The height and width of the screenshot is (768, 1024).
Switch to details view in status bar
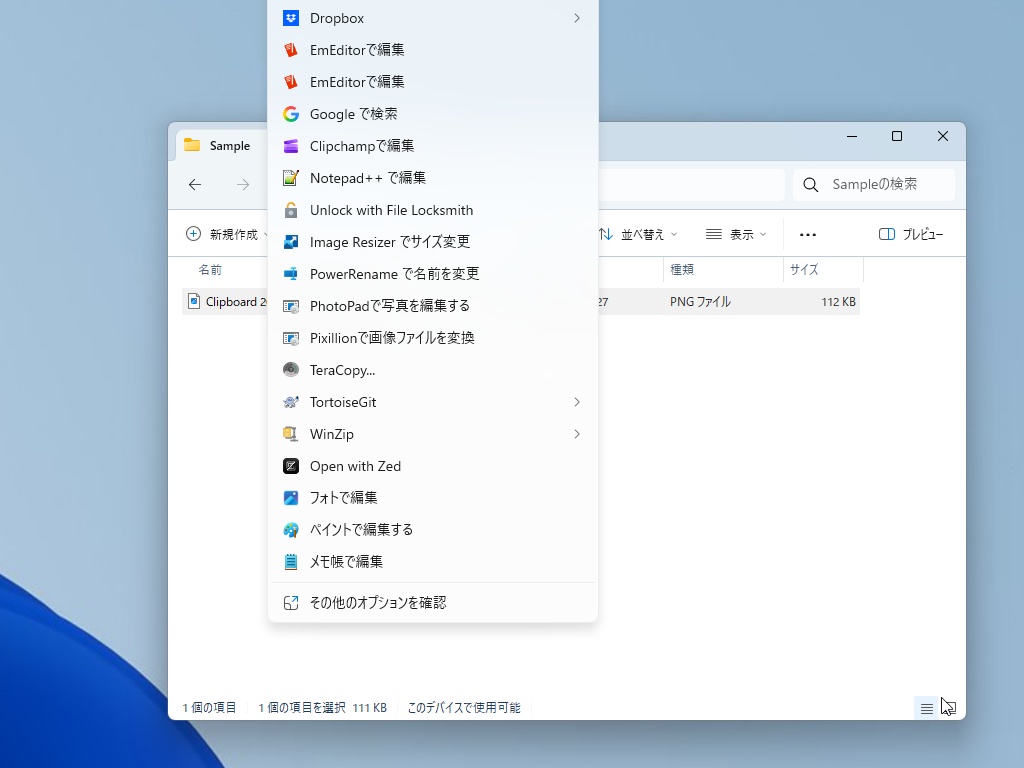pos(926,709)
